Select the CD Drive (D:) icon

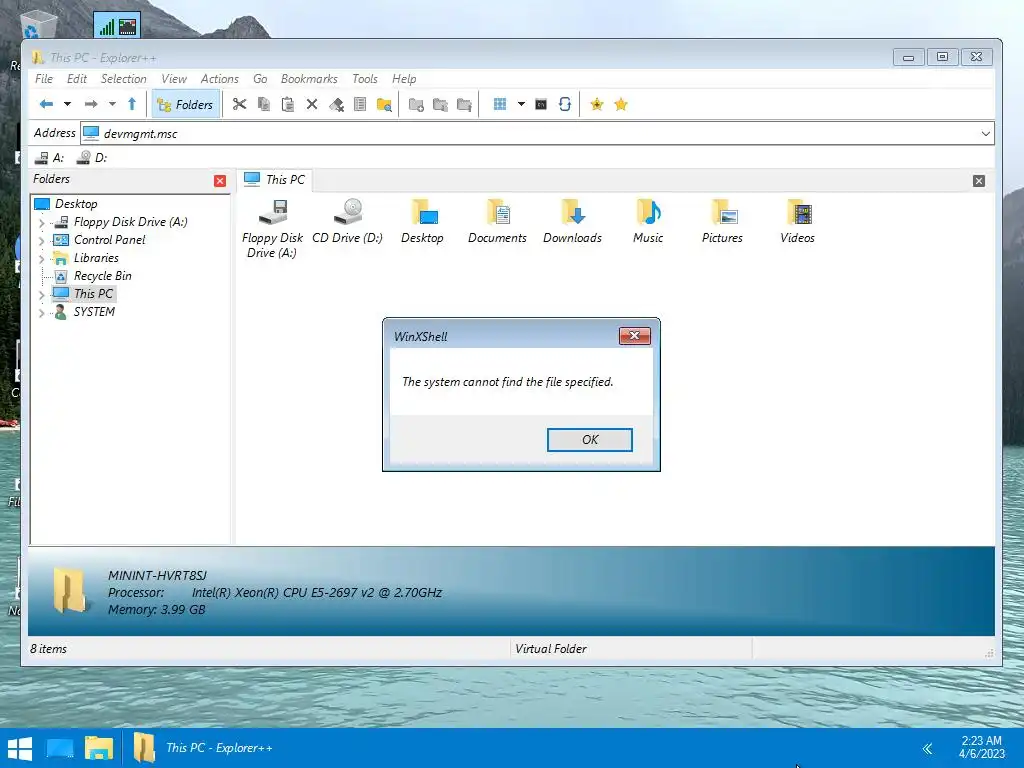[347, 221]
